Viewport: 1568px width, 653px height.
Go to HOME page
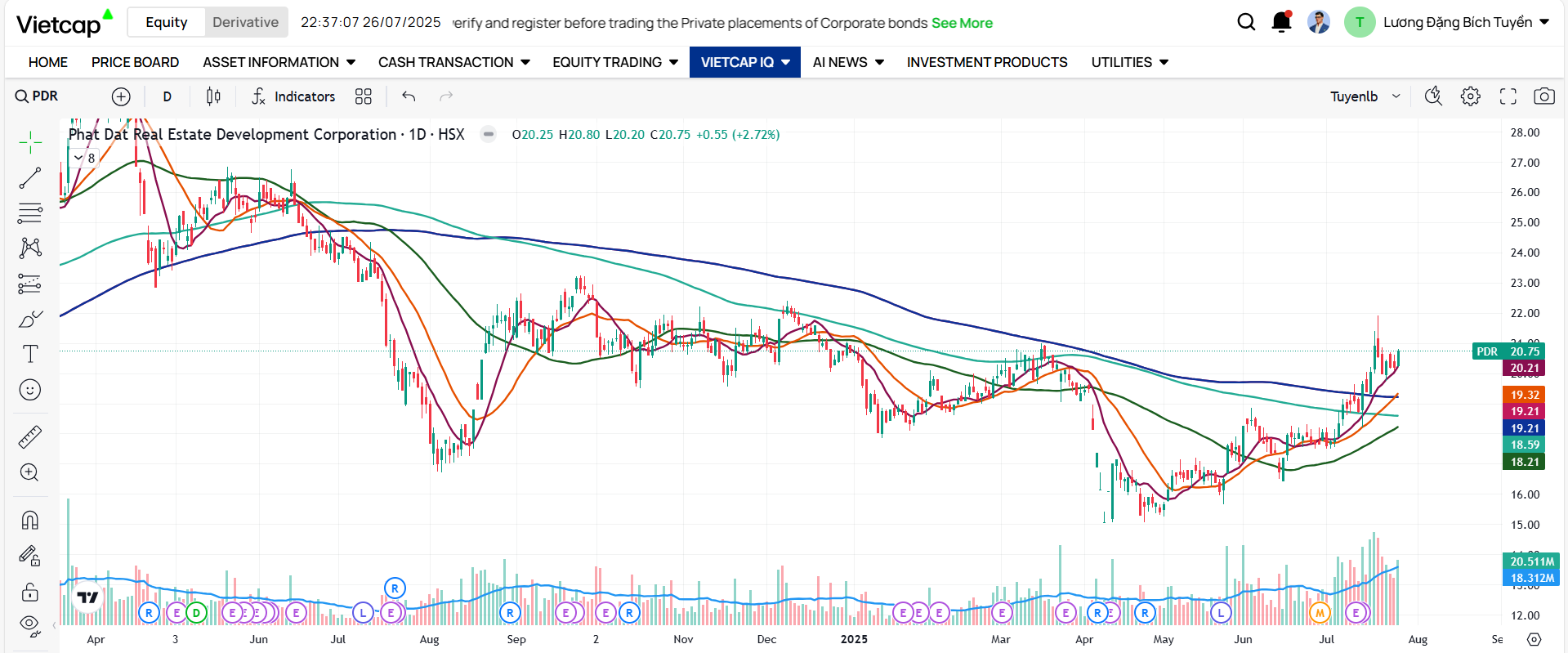tap(48, 62)
